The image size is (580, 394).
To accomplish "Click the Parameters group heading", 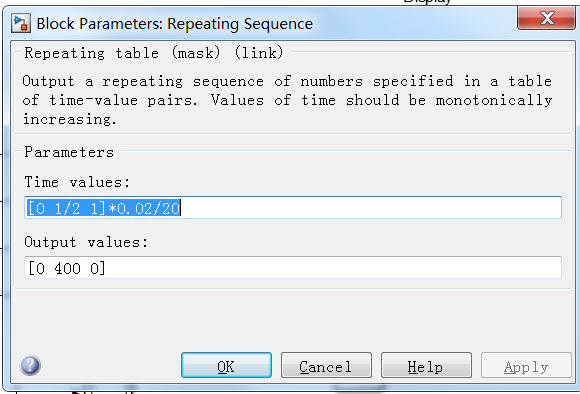I will coord(69,152).
